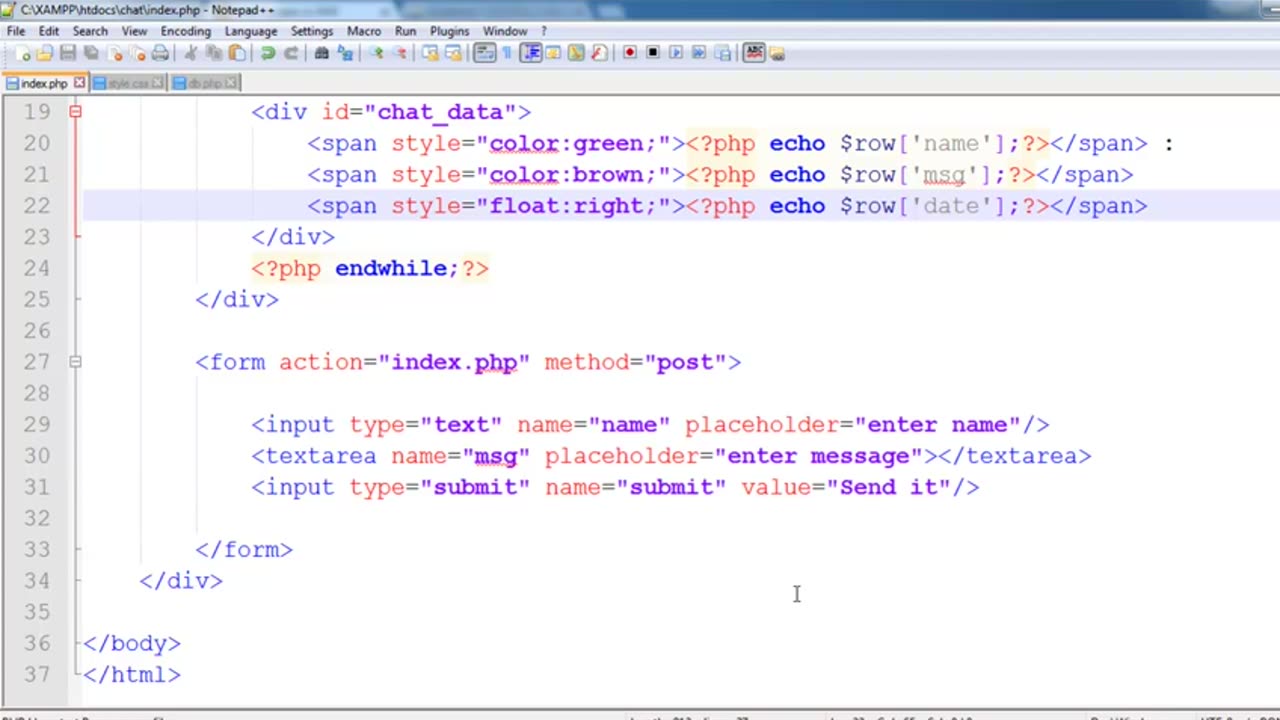Image resolution: width=1280 pixels, height=720 pixels.
Task: Open the Macro menu
Action: click(364, 31)
